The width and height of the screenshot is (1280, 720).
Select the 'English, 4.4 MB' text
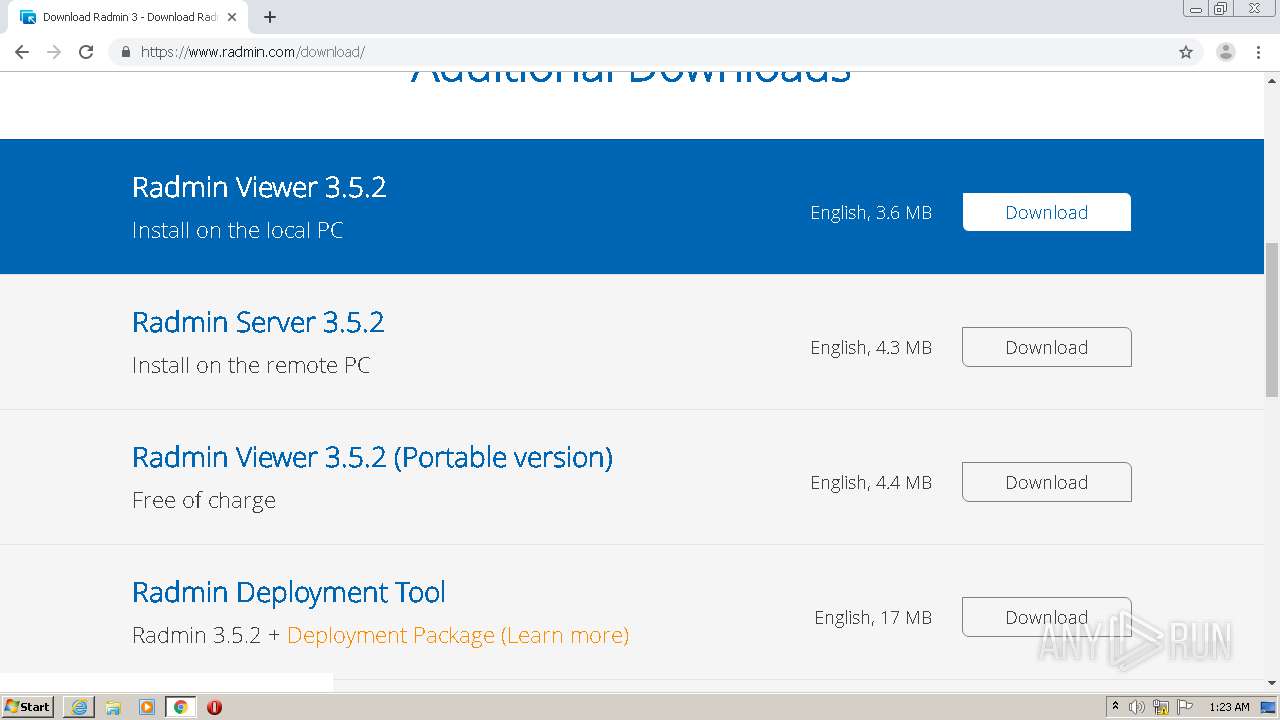(x=871, y=483)
